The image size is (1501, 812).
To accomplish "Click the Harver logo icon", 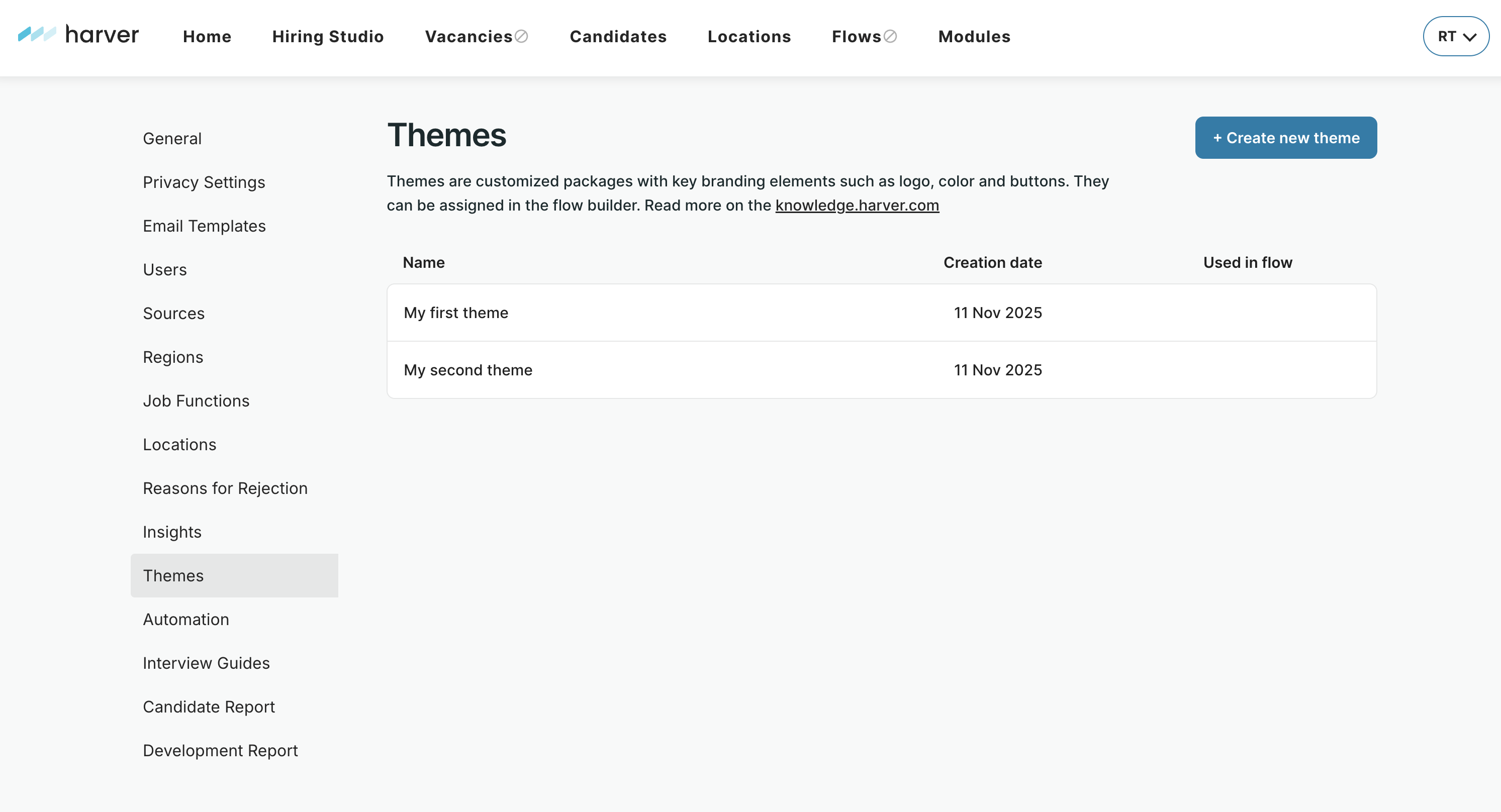I will pos(37,34).
